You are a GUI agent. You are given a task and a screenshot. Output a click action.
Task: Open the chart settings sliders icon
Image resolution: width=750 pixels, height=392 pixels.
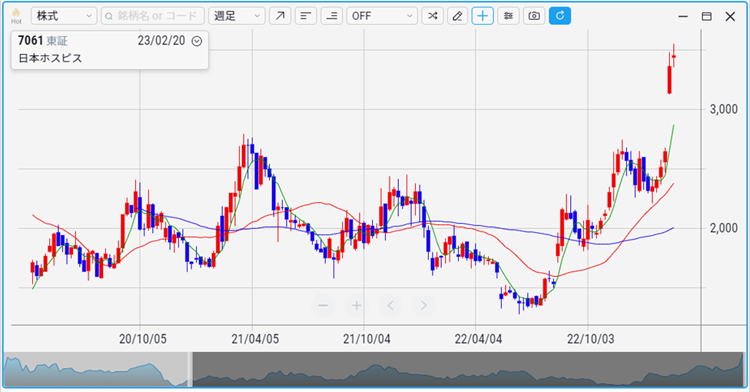coord(508,16)
